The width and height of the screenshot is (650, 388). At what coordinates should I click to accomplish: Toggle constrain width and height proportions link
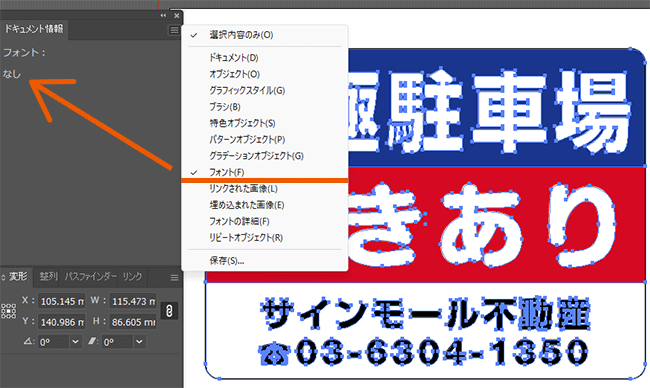coord(169,311)
